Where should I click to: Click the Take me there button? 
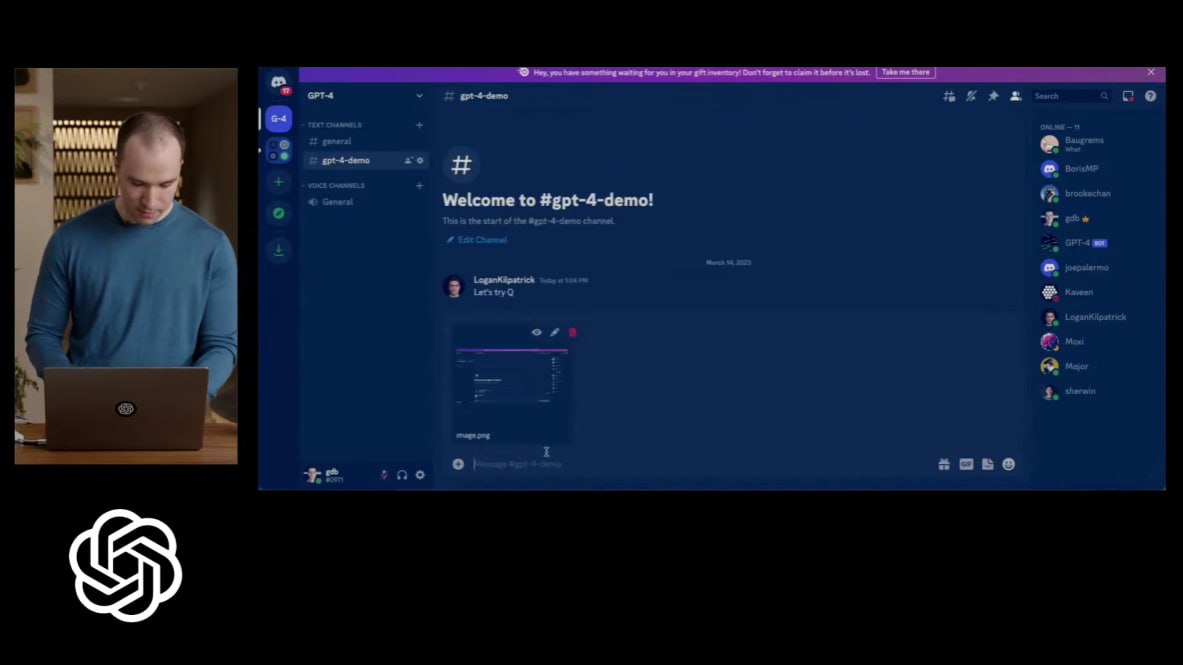coord(905,72)
